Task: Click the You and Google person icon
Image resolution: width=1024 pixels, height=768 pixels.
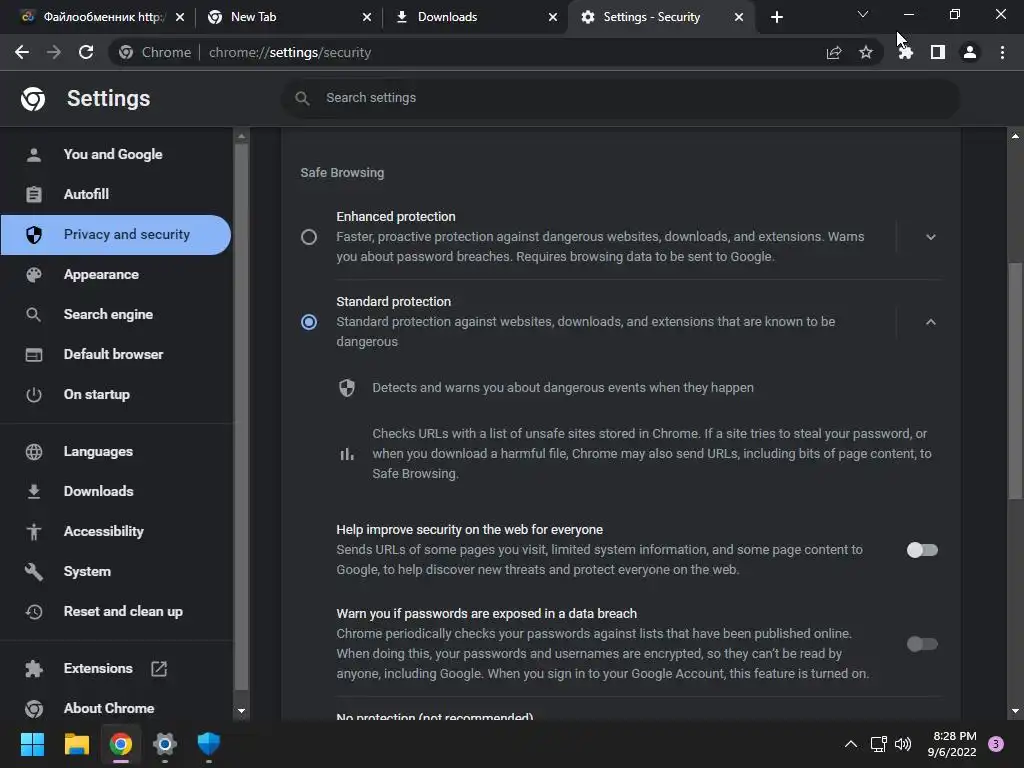Action: tap(34, 155)
